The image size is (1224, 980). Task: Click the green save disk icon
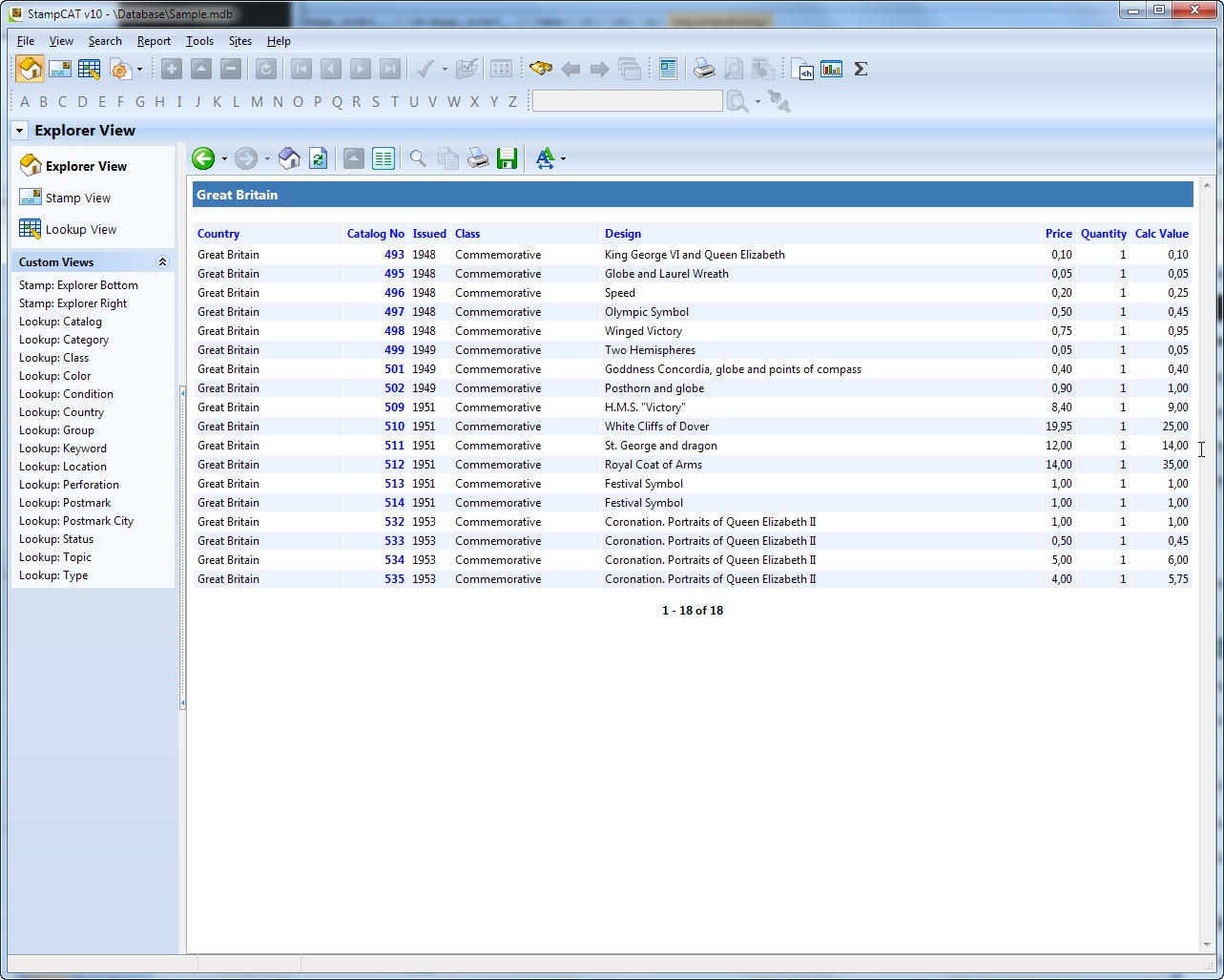click(508, 159)
